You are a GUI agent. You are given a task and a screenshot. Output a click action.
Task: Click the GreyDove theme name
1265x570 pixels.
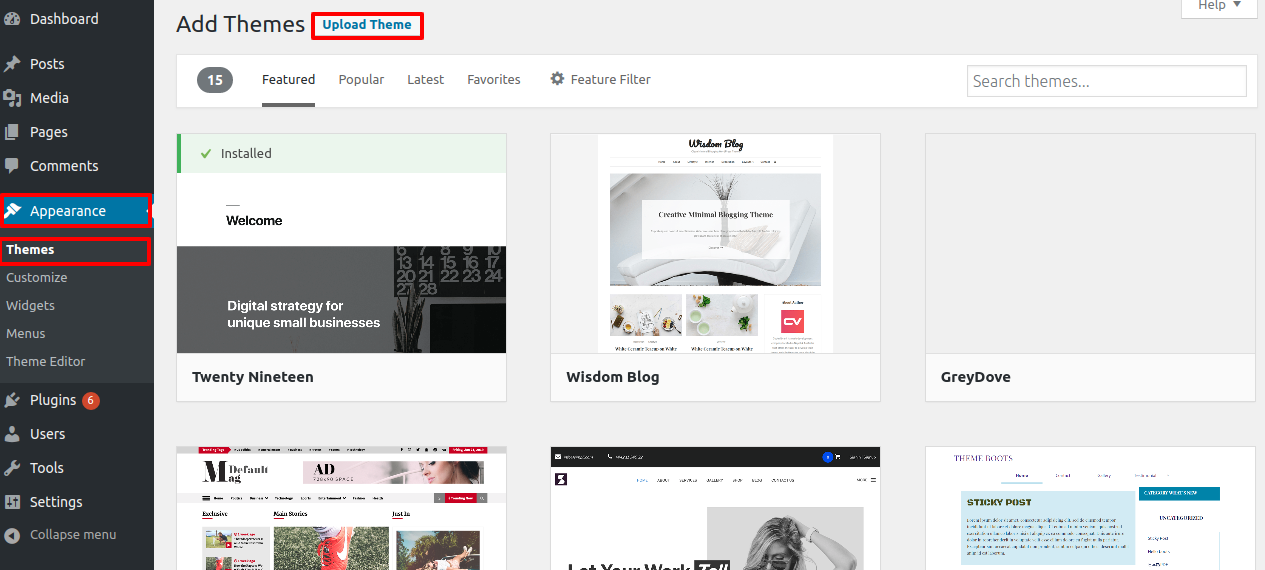pos(976,377)
